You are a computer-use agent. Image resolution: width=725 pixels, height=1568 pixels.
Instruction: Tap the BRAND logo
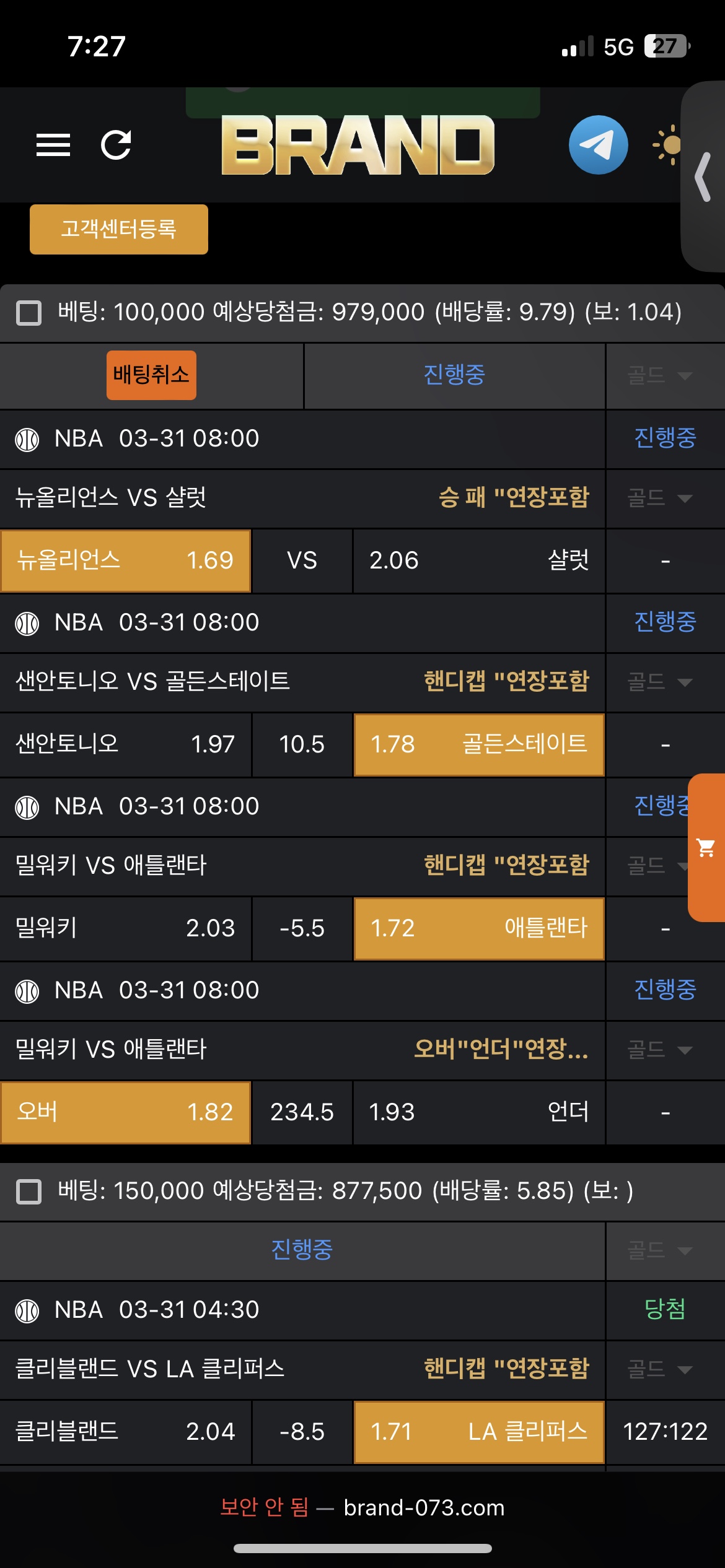click(358, 145)
